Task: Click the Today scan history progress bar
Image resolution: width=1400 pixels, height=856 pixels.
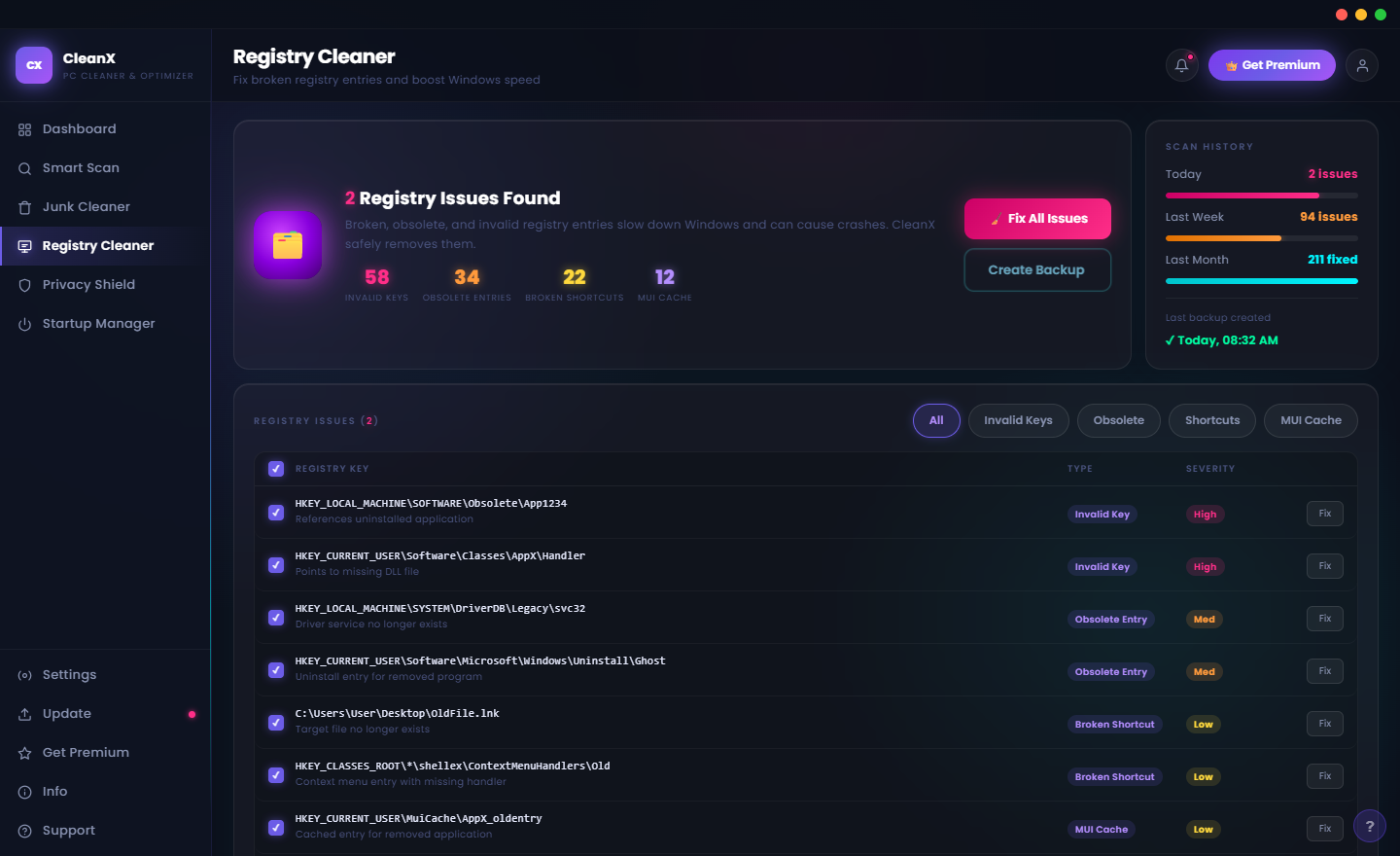Action: coord(1262,196)
